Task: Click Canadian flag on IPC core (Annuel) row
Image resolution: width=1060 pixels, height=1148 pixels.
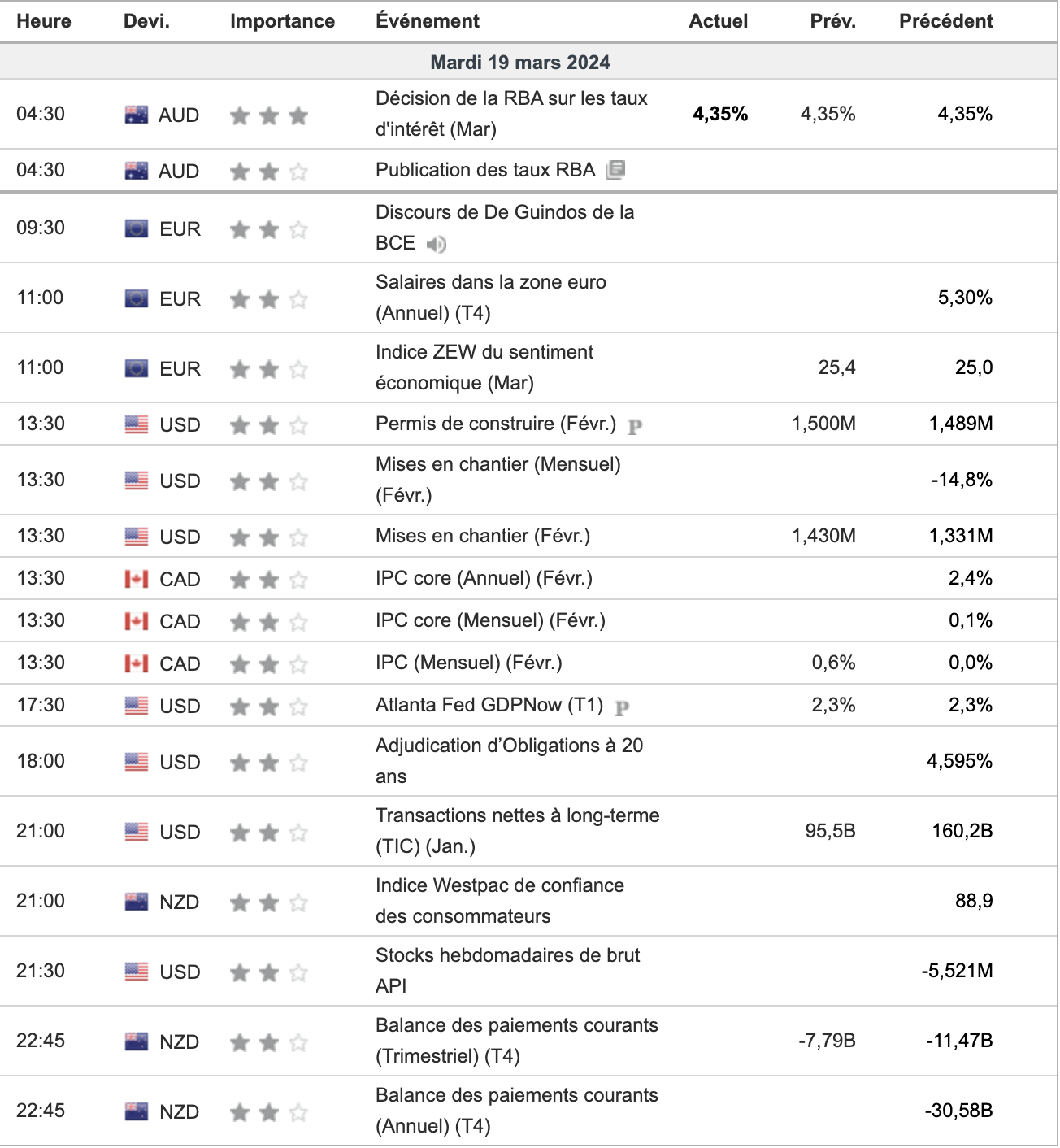Action: (x=137, y=579)
